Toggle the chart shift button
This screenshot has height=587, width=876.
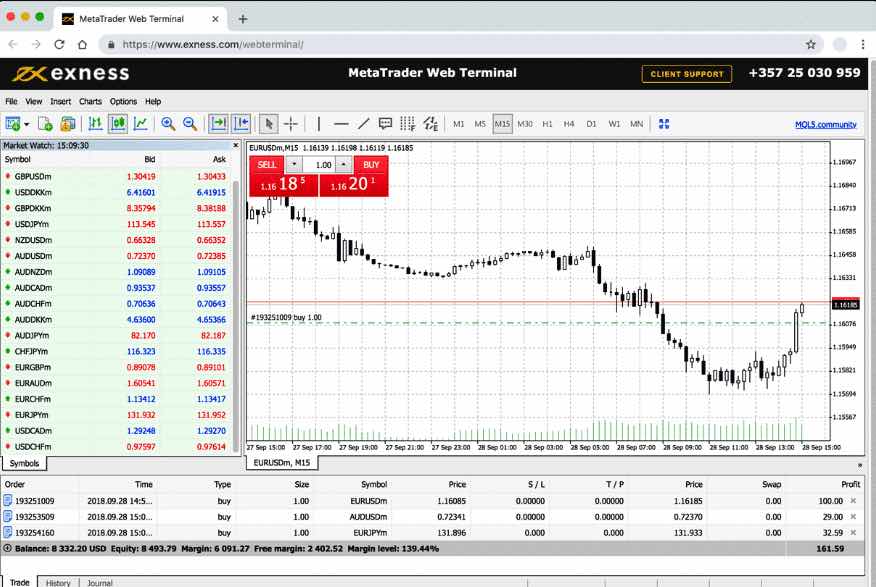tap(241, 124)
